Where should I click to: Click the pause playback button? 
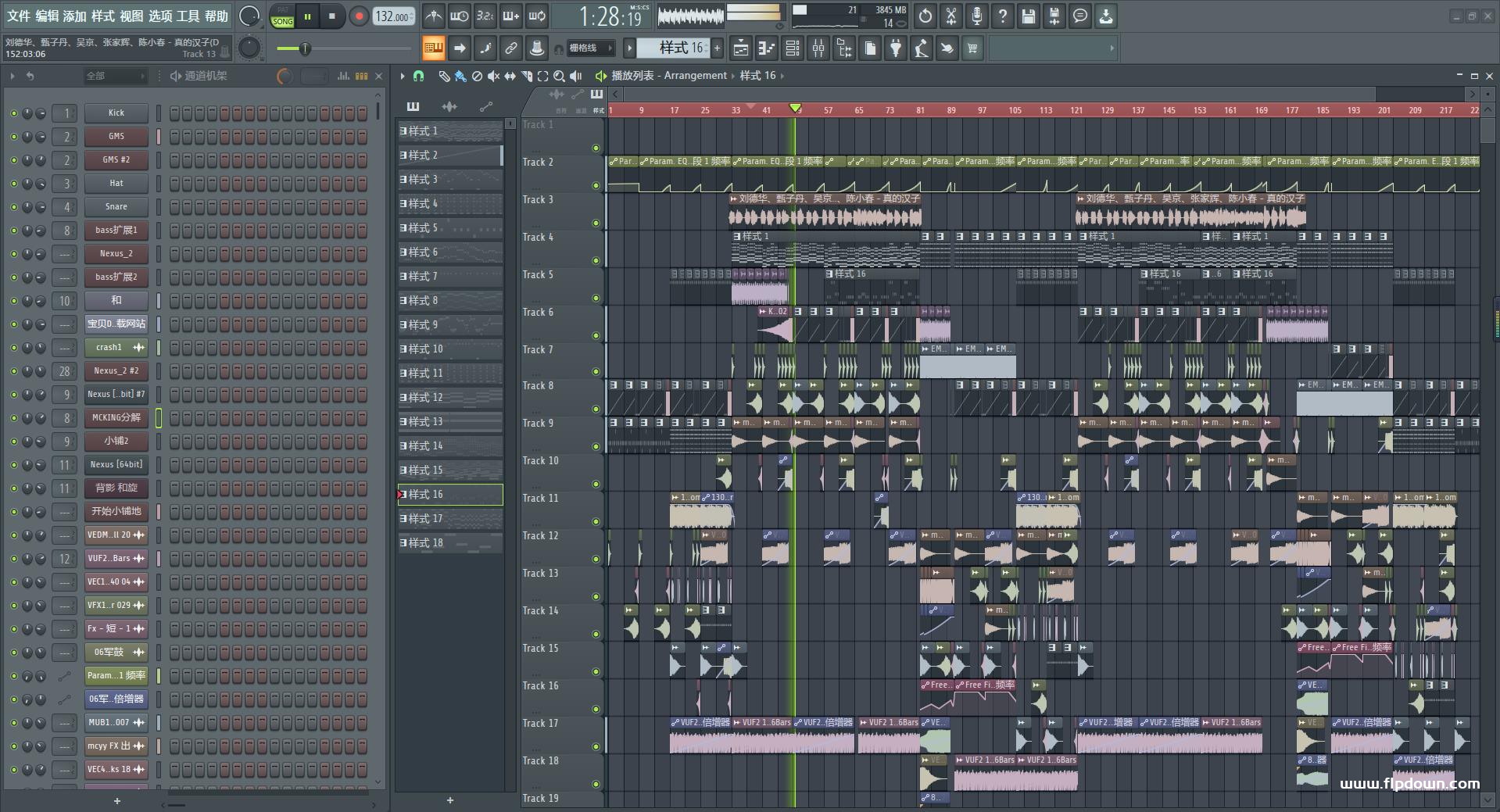coord(308,16)
